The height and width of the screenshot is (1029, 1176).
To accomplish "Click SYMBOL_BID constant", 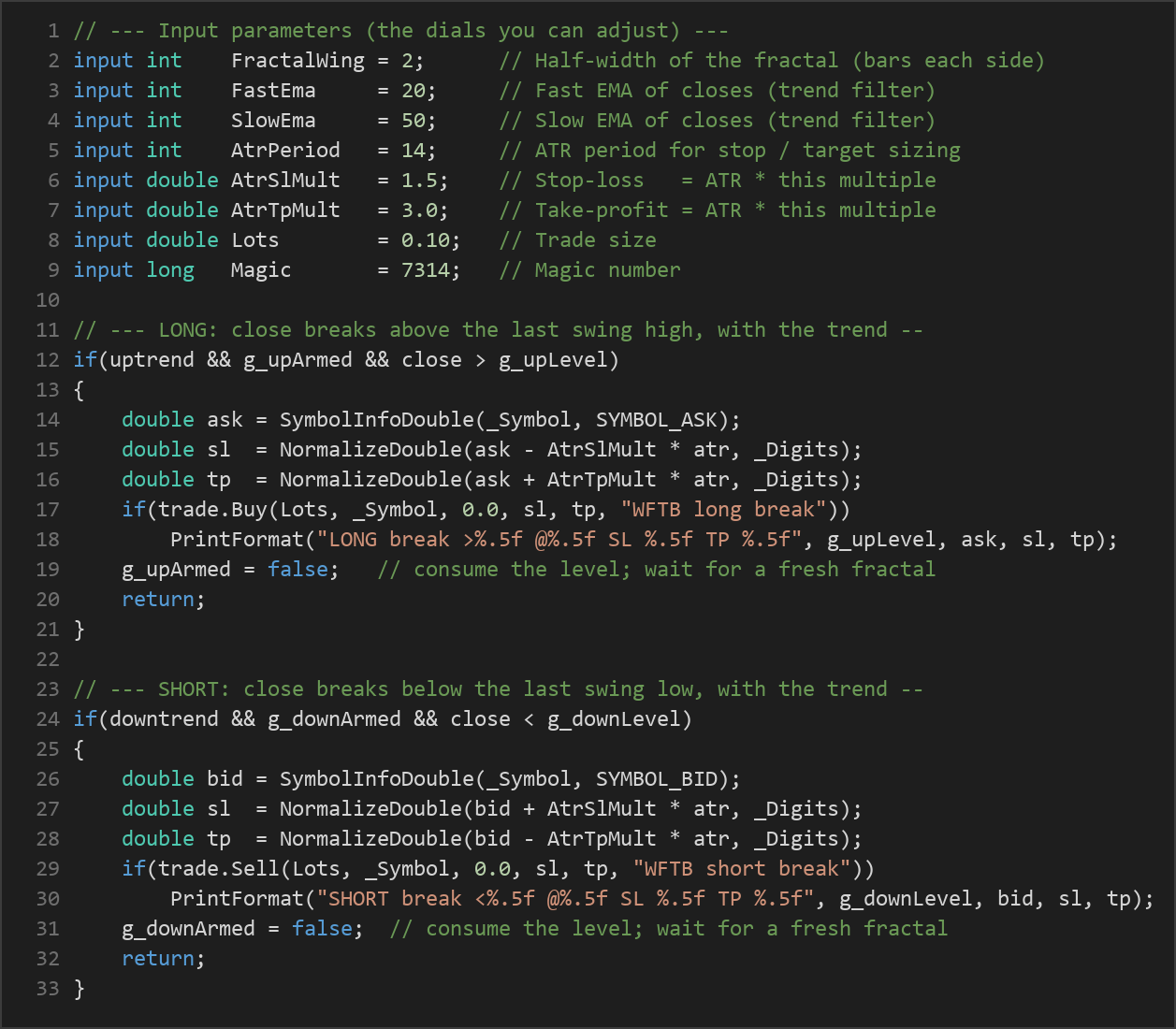I will 656,779.
